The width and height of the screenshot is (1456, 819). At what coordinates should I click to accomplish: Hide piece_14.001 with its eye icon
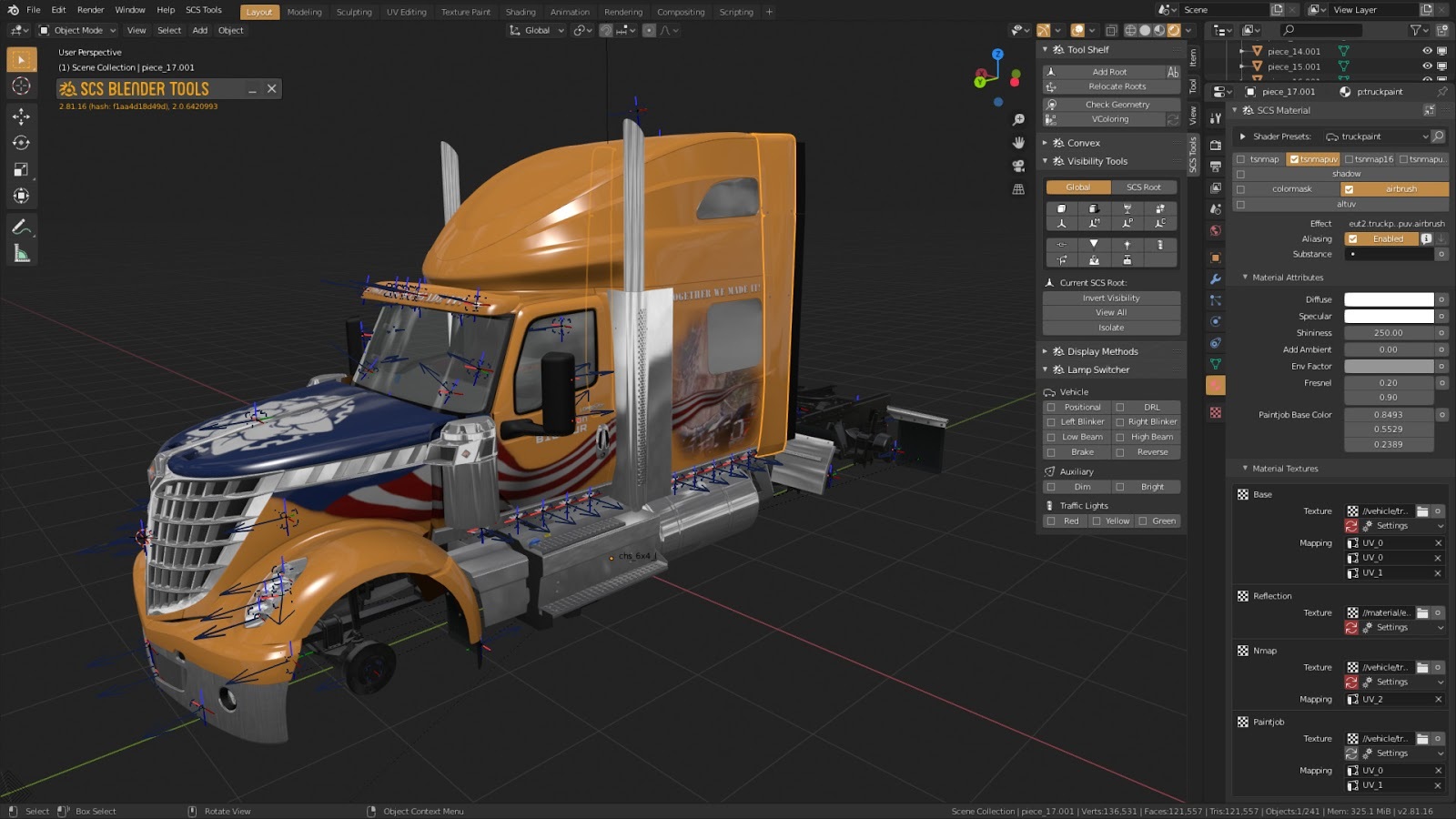pos(1427,51)
